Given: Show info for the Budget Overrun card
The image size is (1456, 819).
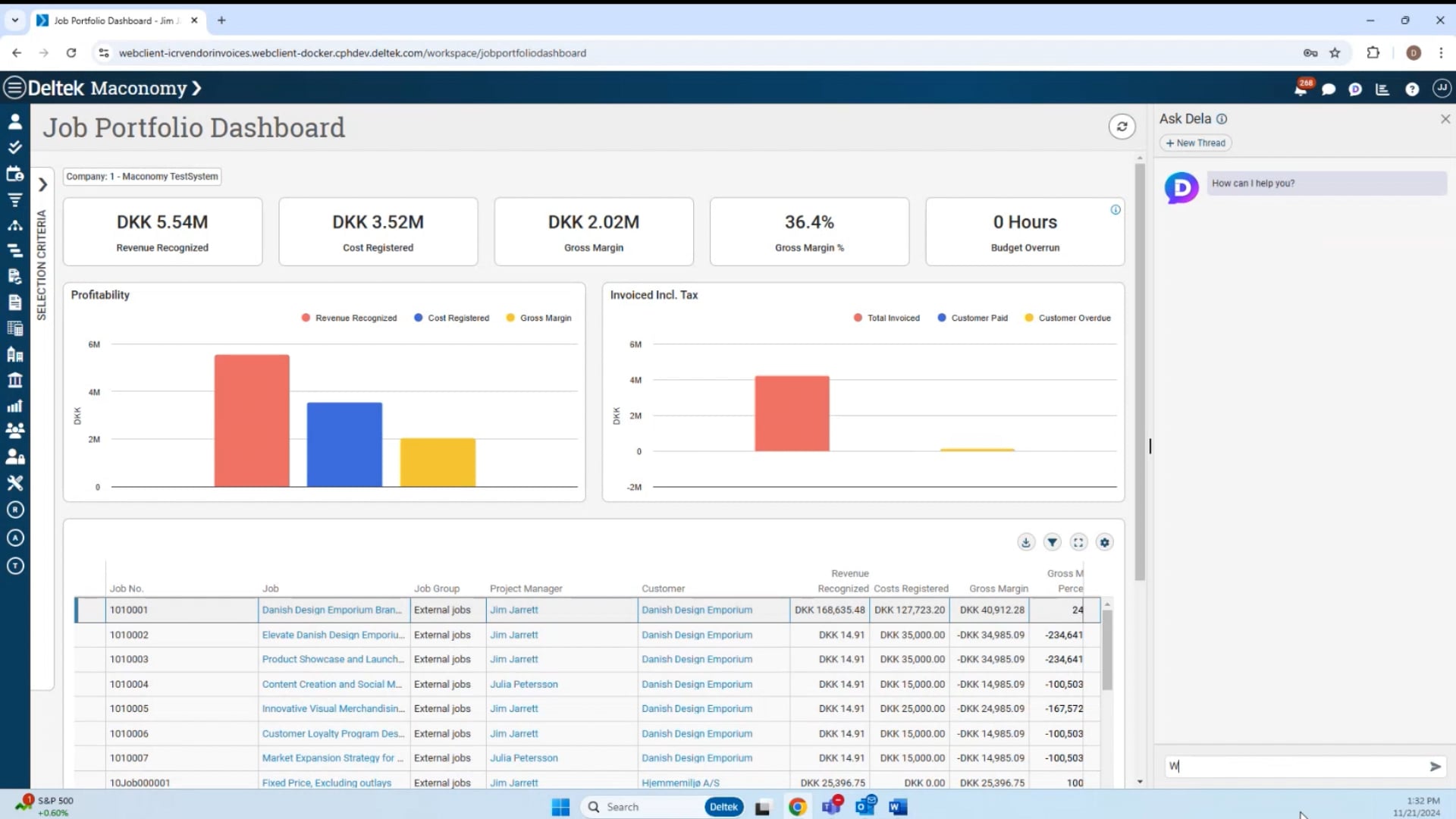Looking at the screenshot, I should (x=1116, y=210).
